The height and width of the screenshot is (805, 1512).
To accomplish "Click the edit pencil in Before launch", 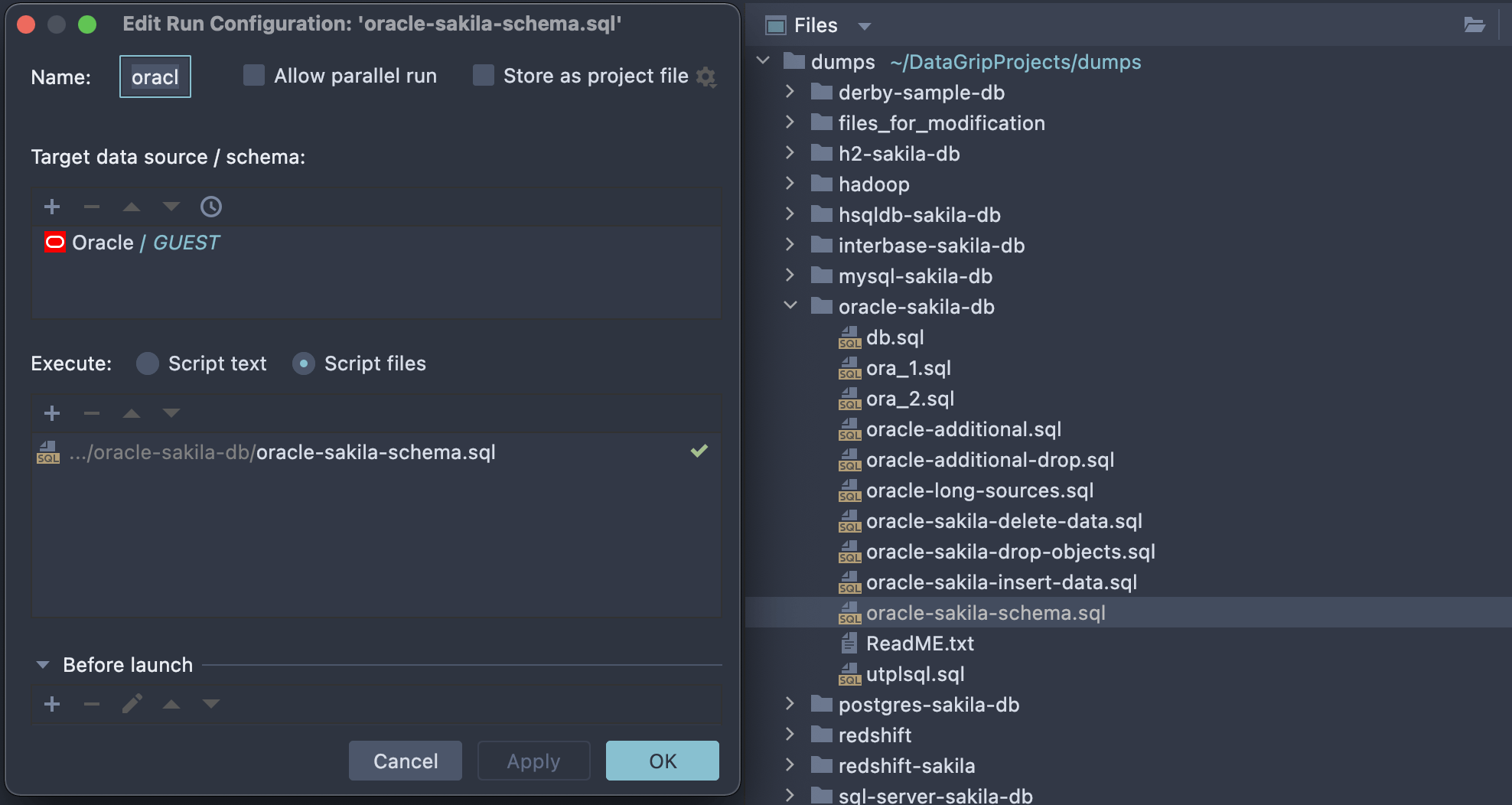I will [132, 704].
